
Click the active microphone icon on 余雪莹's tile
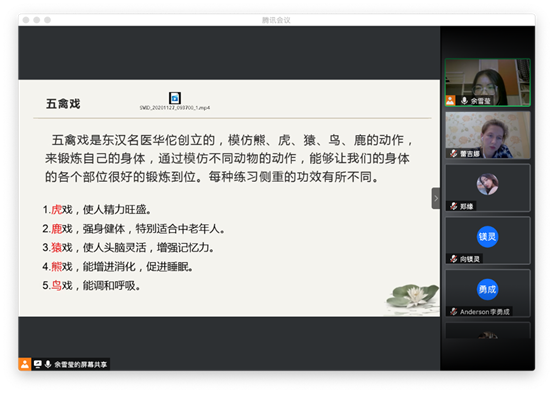[x=464, y=101]
